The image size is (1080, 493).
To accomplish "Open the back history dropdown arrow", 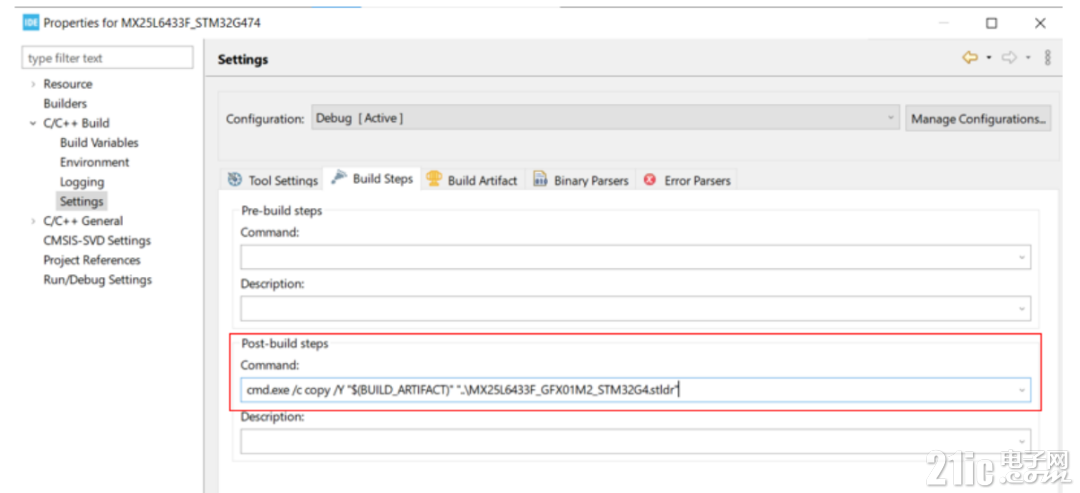I will (x=988, y=58).
